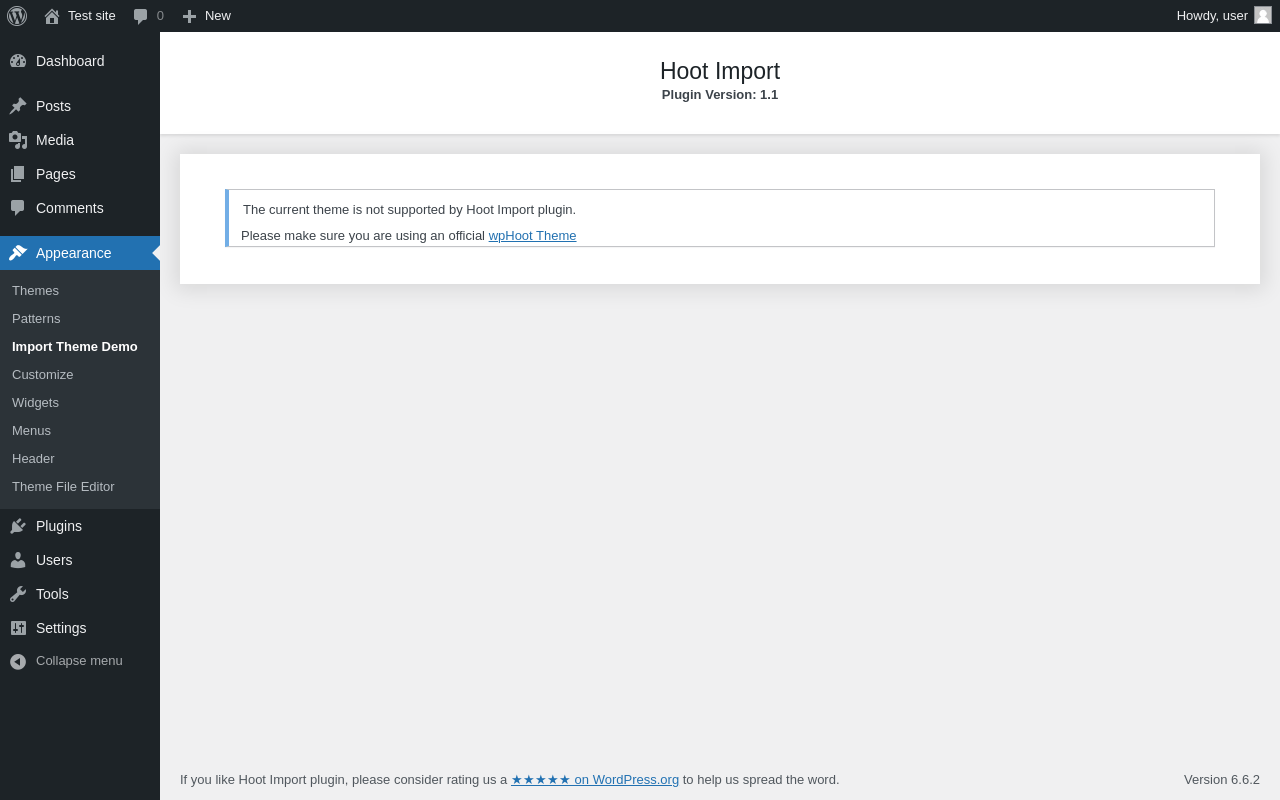Open Comments in the sidebar menu
This screenshot has width=1280, height=800.
pos(70,208)
